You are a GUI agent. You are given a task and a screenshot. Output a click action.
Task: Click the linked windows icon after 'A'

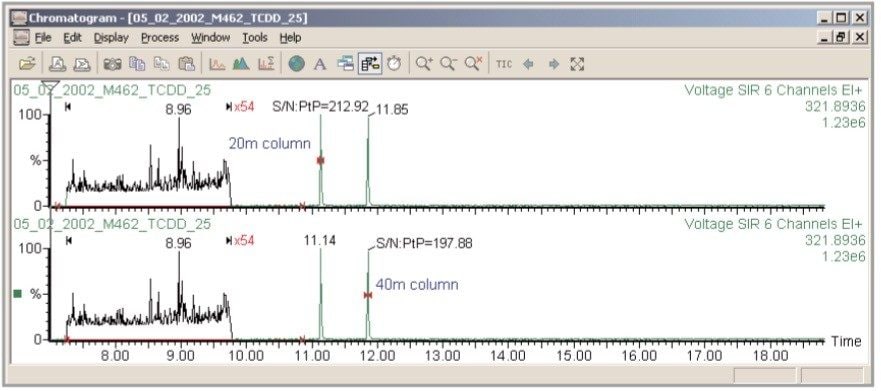point(345,64)
